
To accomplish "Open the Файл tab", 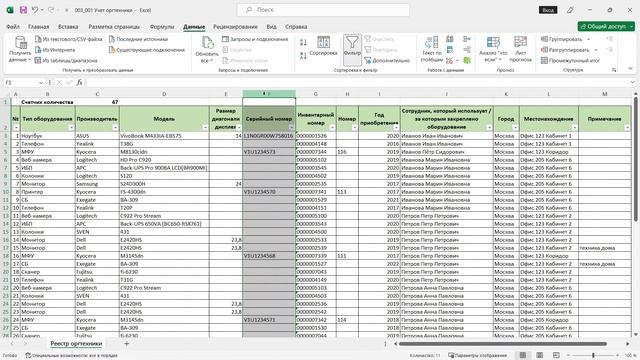I will pyautogui.click(x=13, y=27).
